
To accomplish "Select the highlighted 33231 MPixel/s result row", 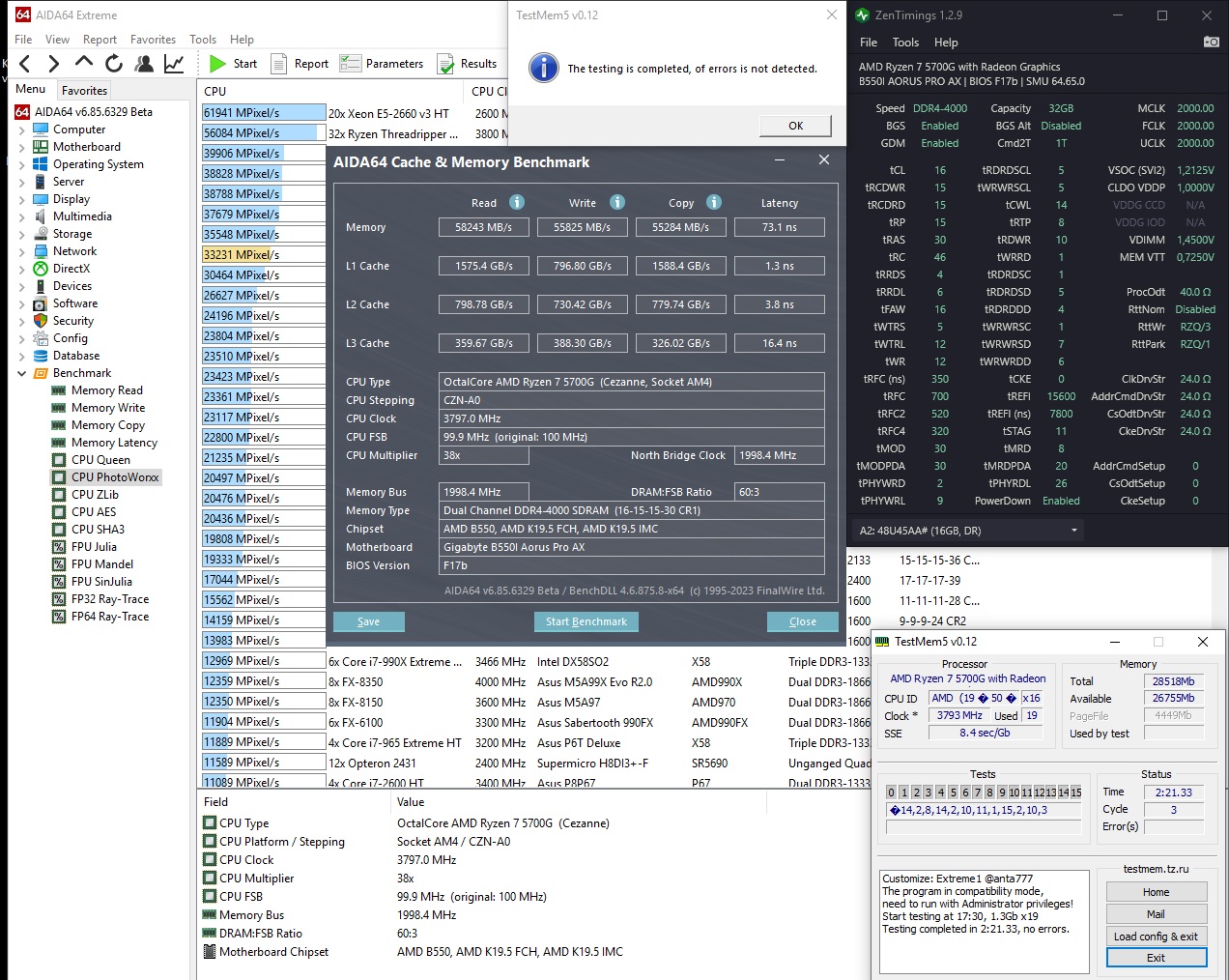I will point(263,254).
